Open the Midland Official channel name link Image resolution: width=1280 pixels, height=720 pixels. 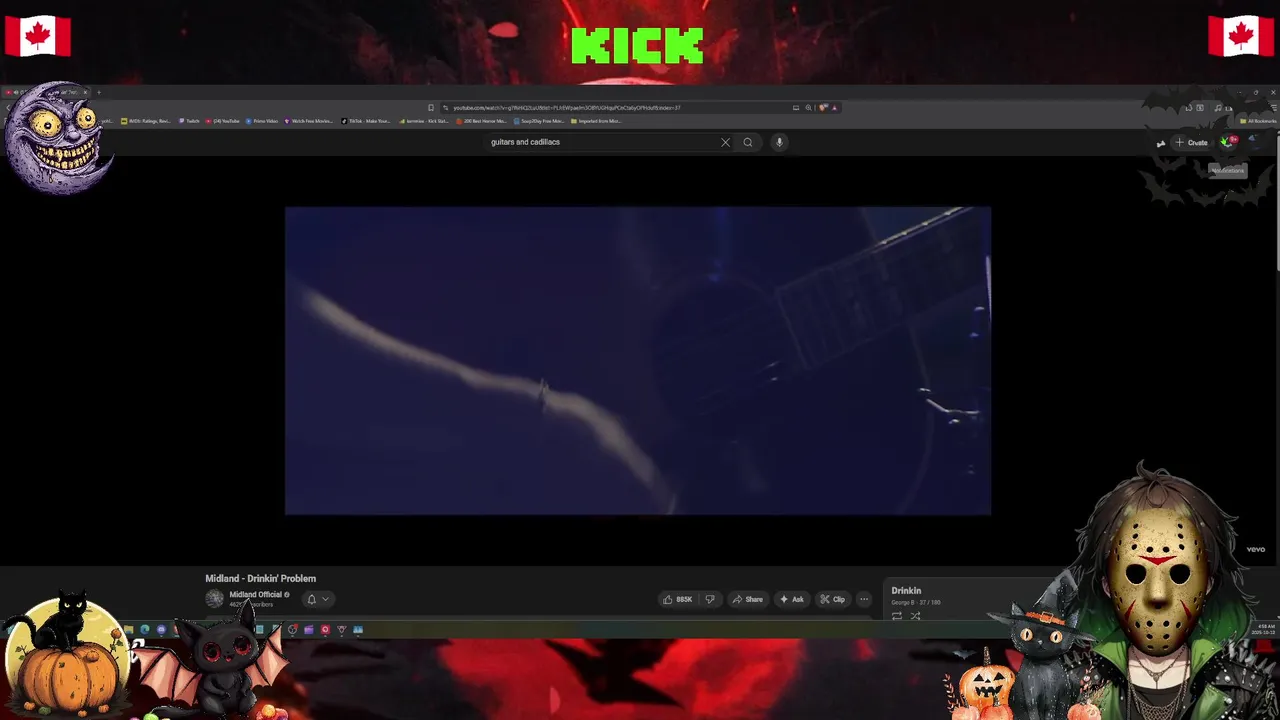tap(256, 595)
